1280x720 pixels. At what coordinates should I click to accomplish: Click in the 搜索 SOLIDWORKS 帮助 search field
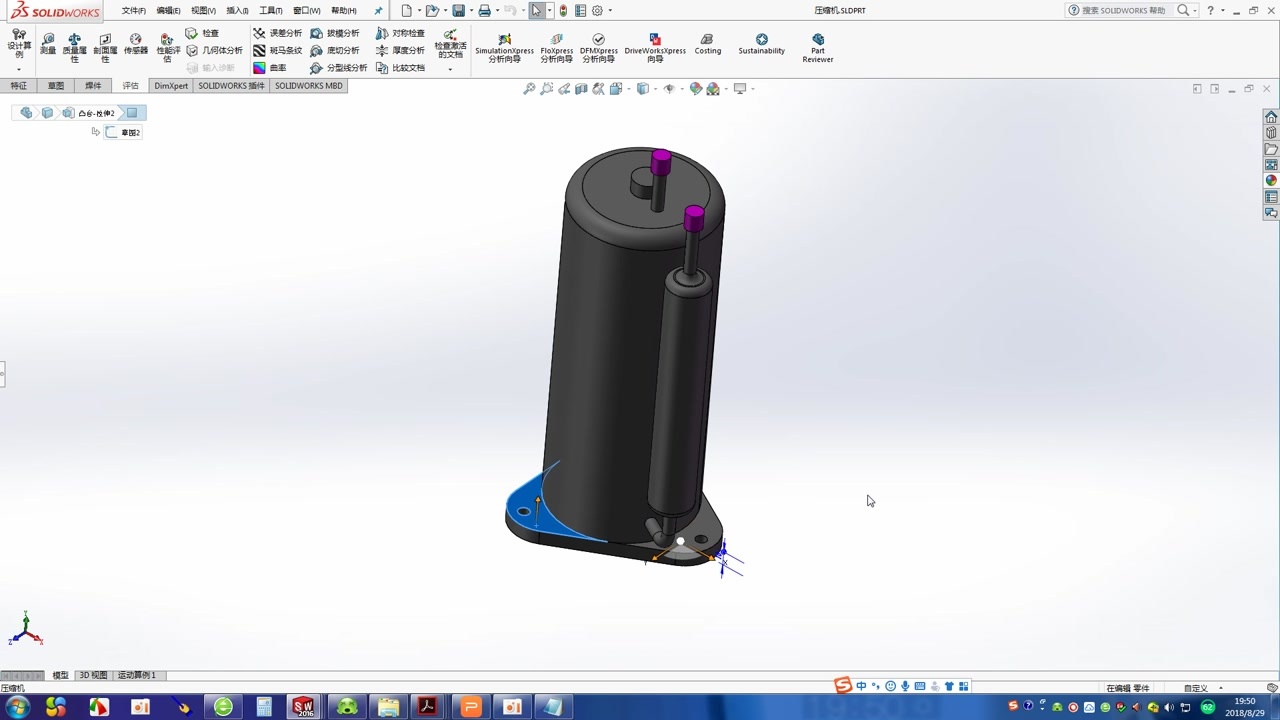[x=1123, y=10]
